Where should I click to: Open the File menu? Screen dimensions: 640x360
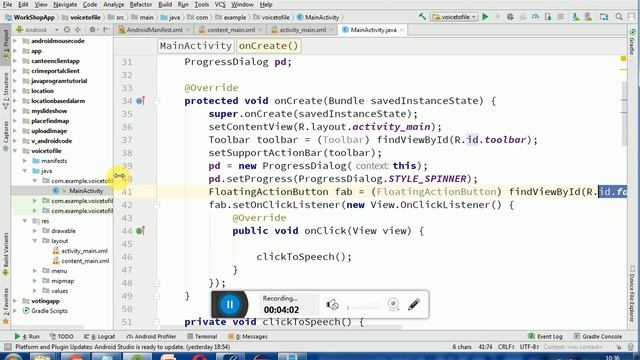(7, 4)
